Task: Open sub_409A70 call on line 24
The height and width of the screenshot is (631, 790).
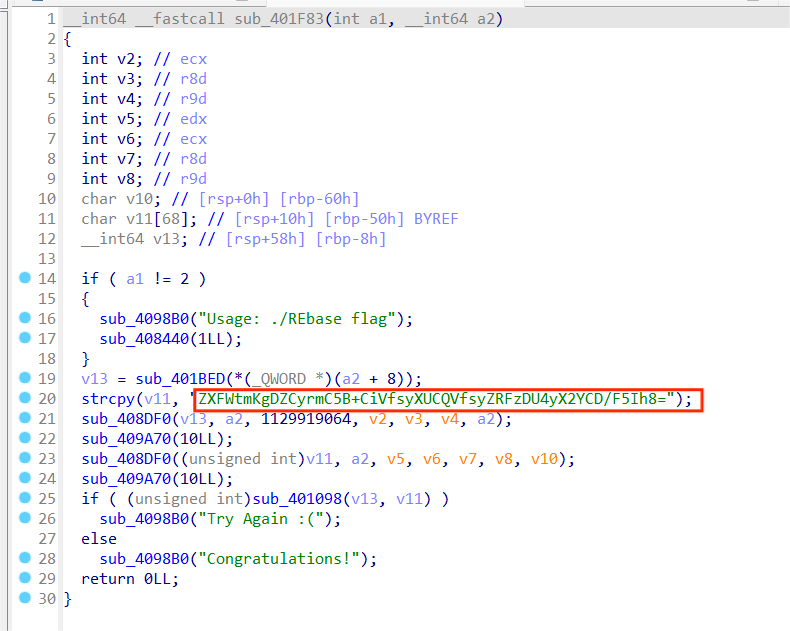Action: (126, 479)
